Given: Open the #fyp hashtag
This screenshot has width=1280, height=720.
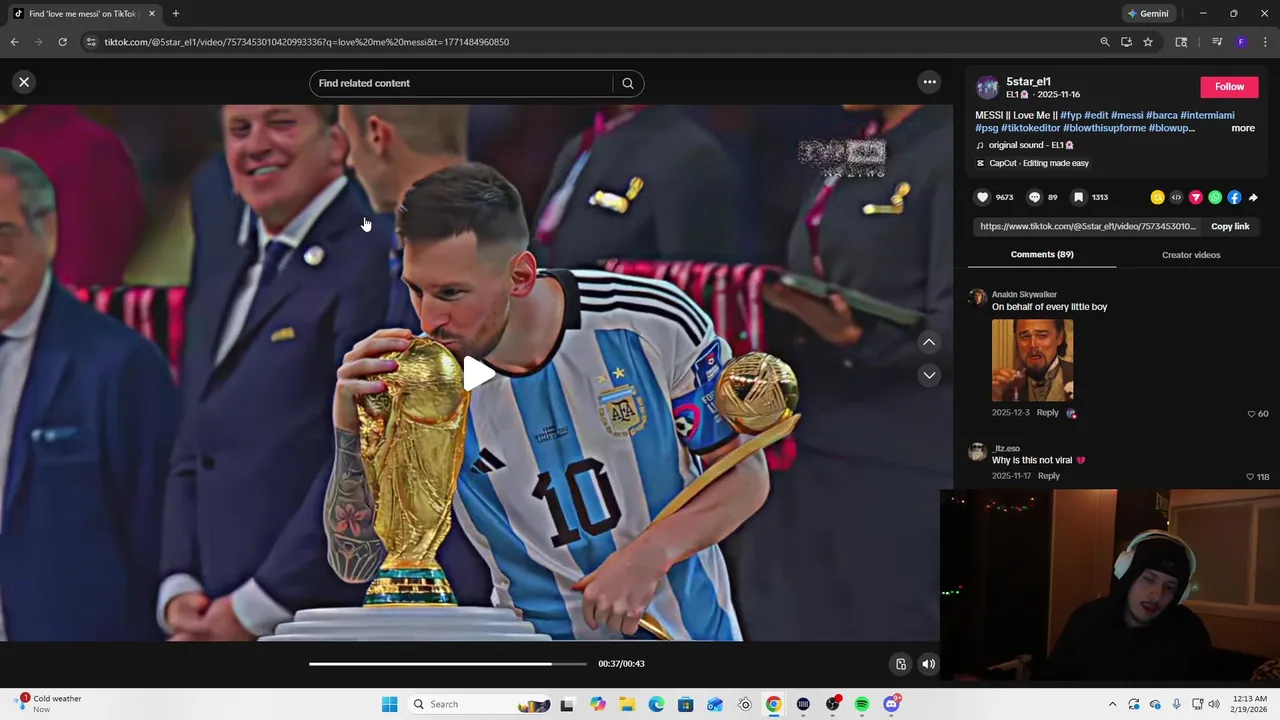Looking at the screenshot, I should (1071, 115).
